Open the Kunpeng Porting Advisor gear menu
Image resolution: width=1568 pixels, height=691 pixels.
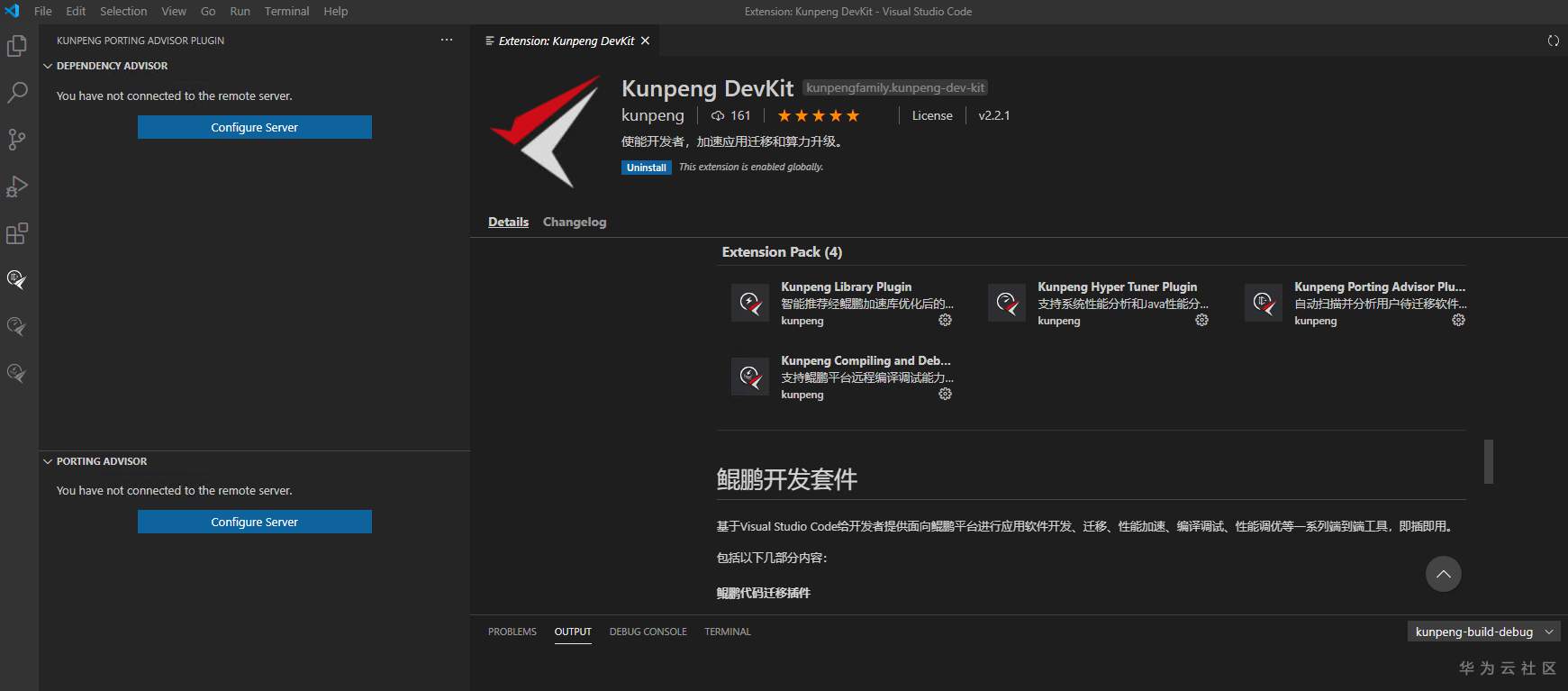click(1458, 320)
